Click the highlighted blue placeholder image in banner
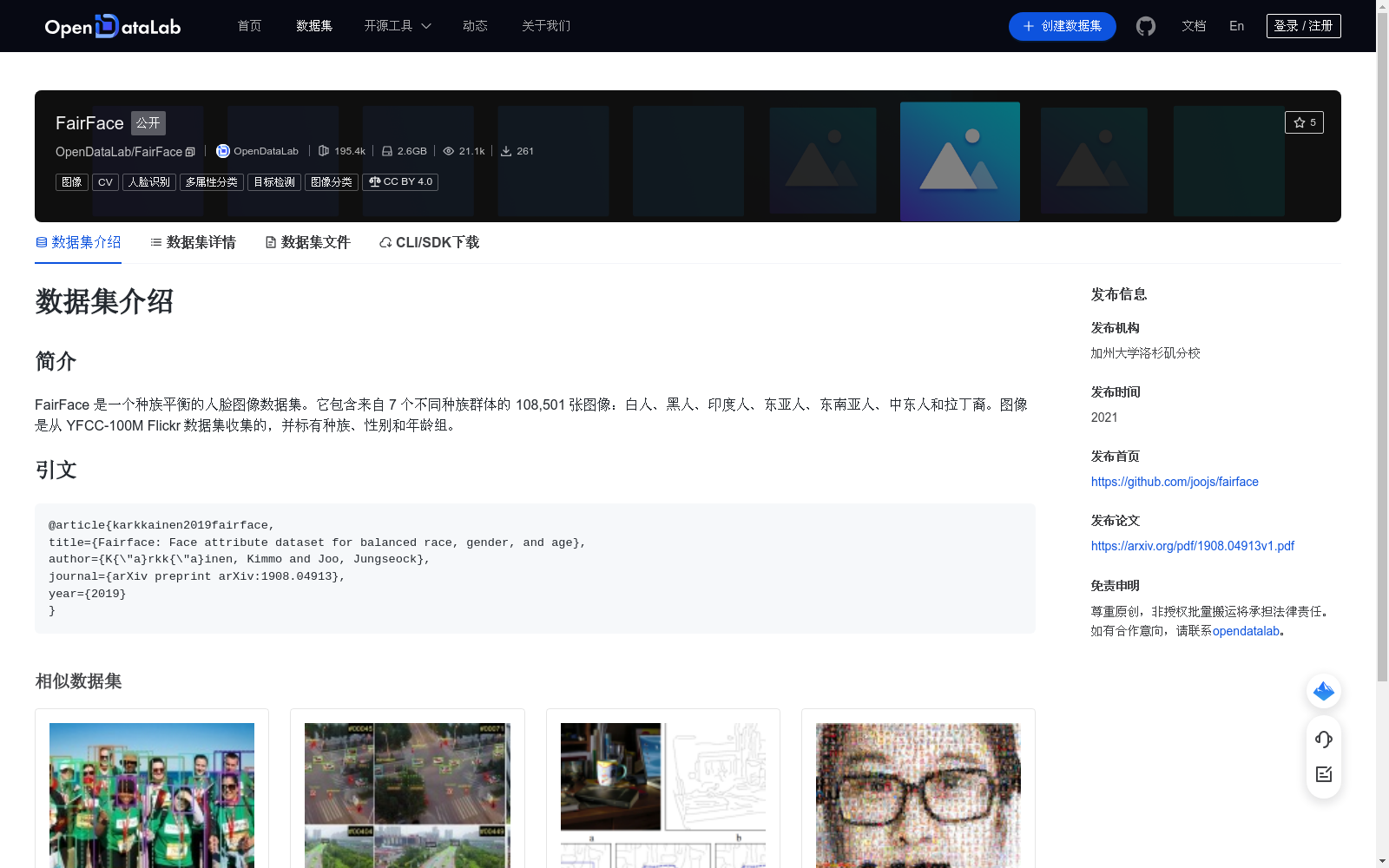 pos(960,161)
